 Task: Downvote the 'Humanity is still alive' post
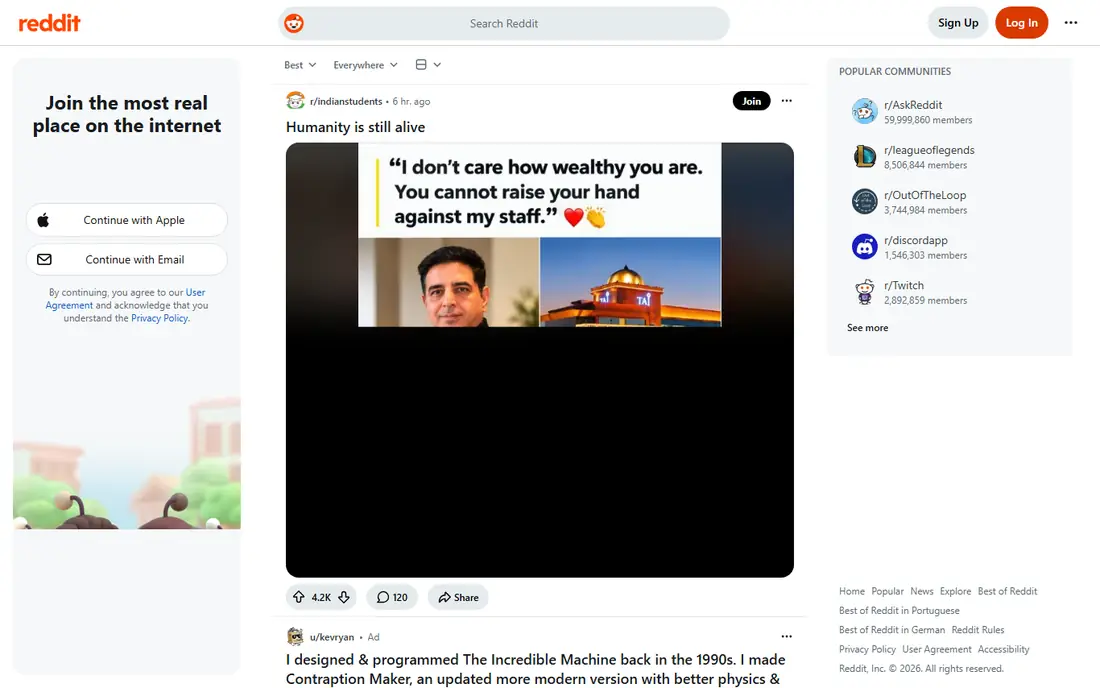(x=344, y=597)
